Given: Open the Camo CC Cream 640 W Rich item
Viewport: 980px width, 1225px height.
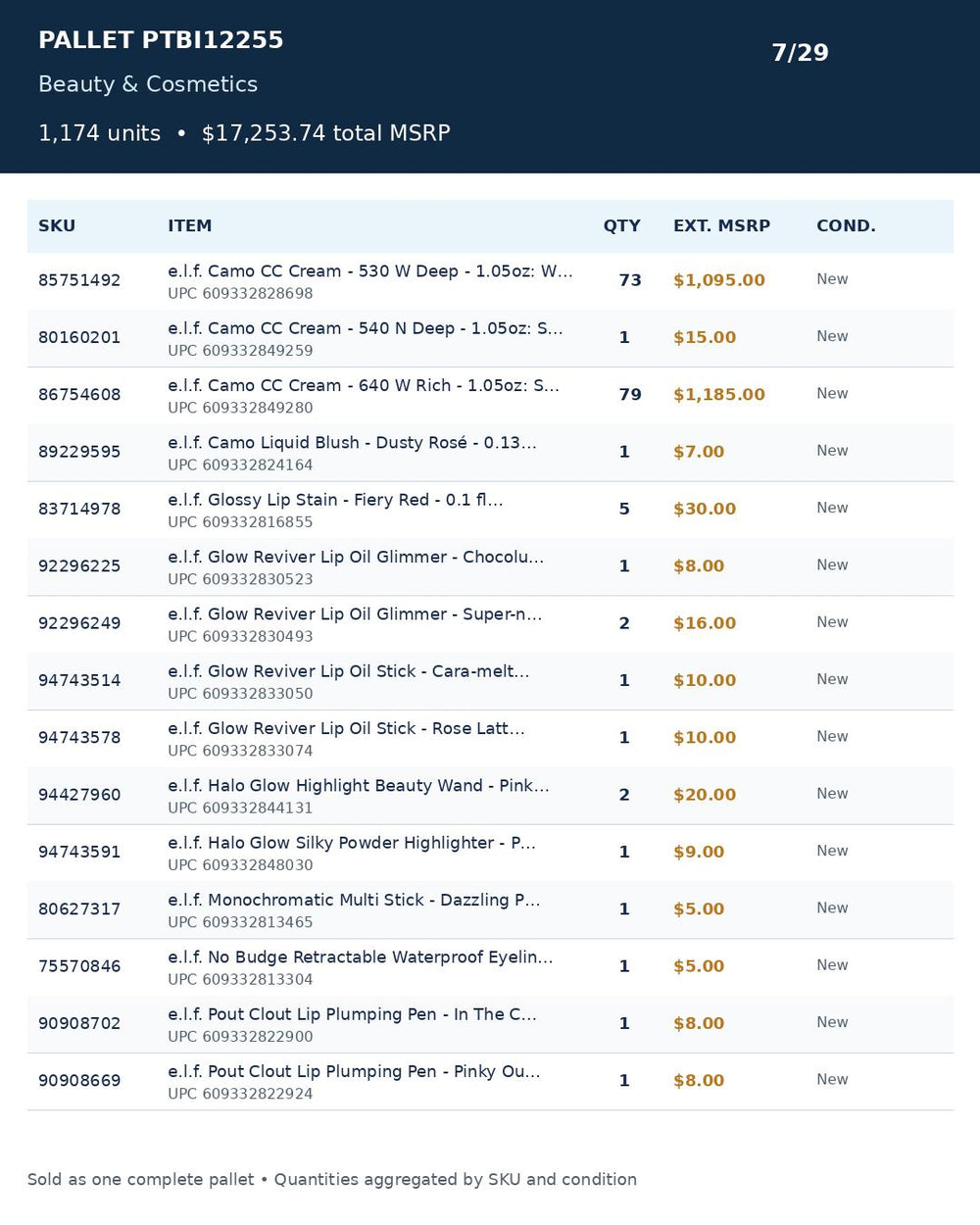Looking at the screenshot, I should point(364,385).
